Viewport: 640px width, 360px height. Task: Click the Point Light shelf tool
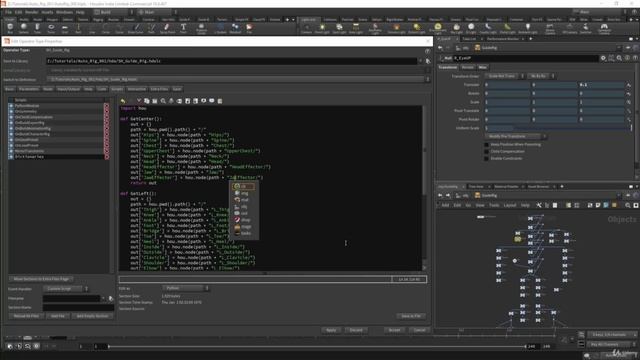pyautogui.click(x=322, y=28)
